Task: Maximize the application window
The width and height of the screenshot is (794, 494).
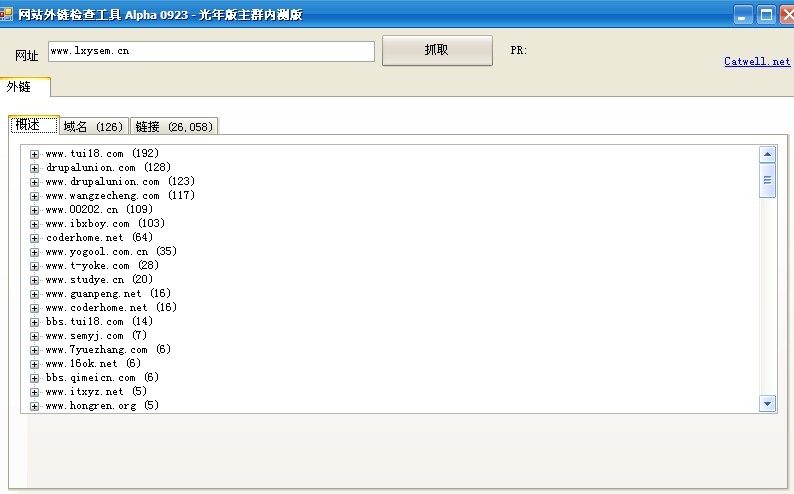Action: pyautogui.click(x=766, y=14)
